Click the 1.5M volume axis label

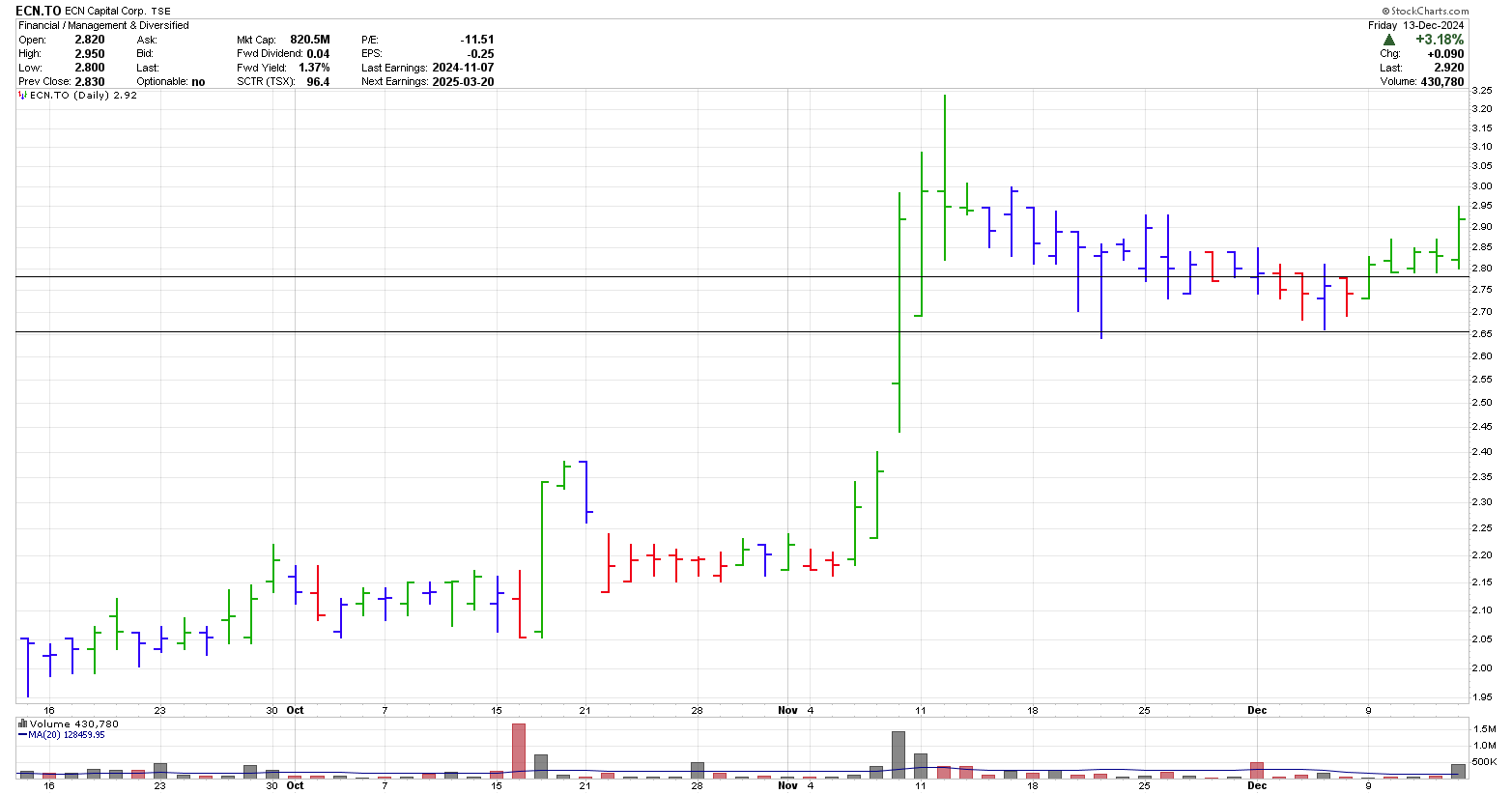click(x=1483, y=728)
